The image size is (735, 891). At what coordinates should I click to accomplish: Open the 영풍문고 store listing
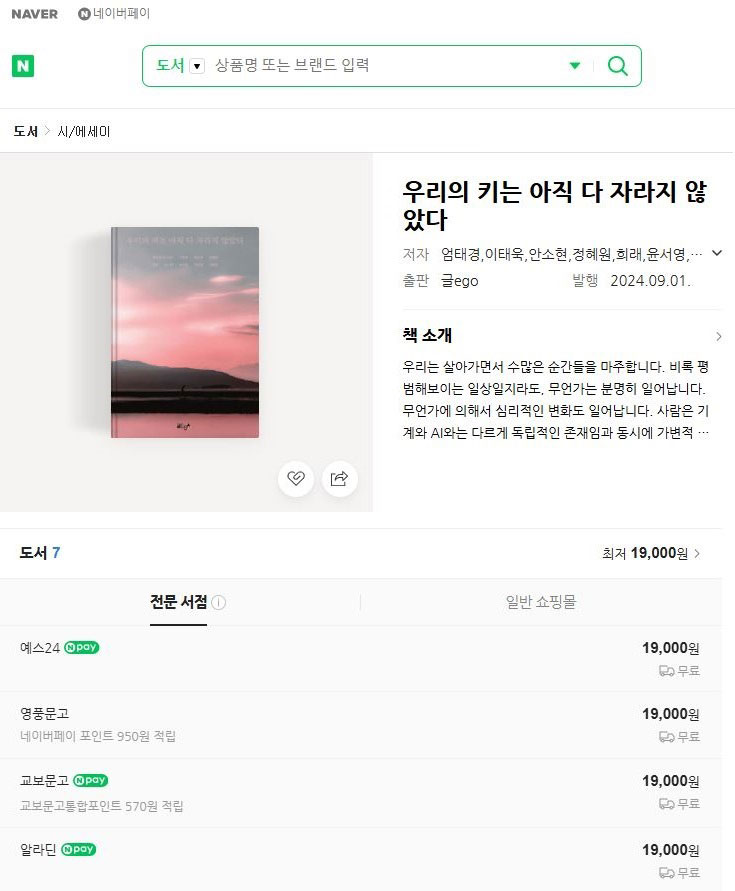(45, 714)
